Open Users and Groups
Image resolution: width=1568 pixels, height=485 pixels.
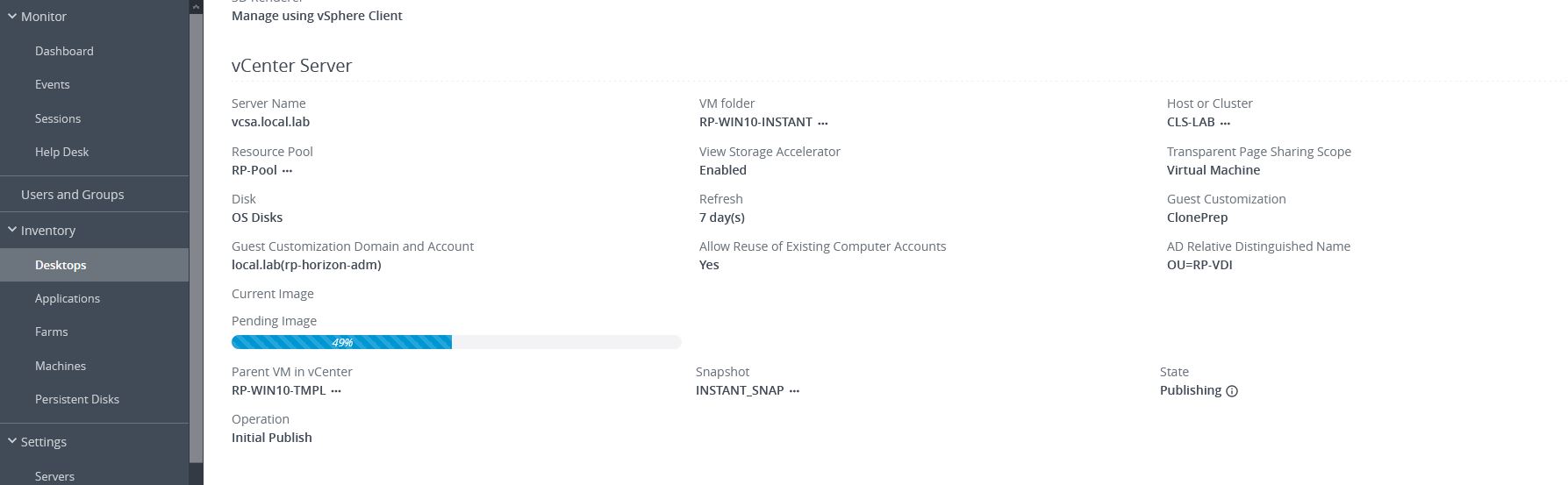[72, 194]
